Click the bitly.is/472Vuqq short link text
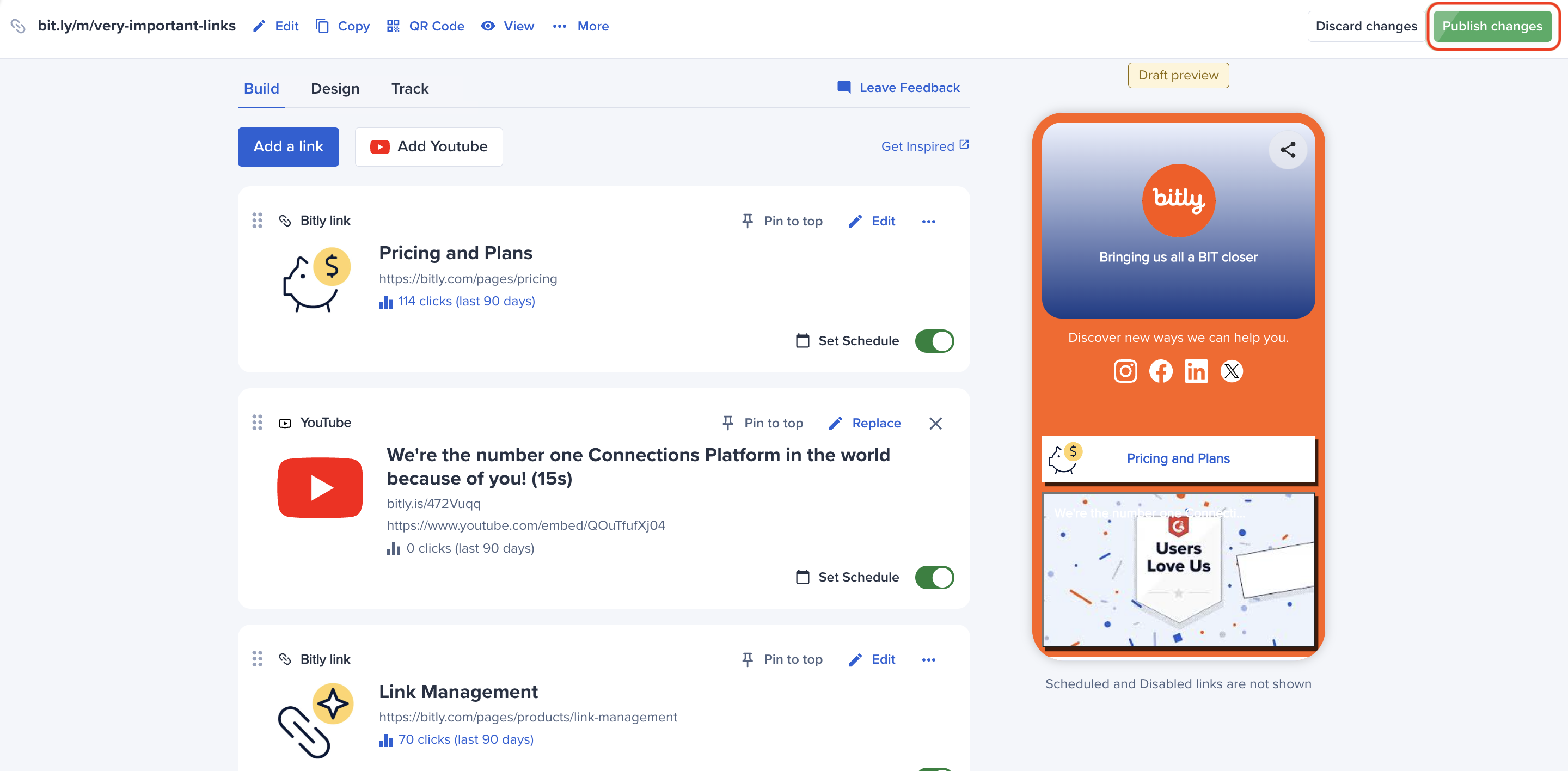The width and height of the screenshot is (1568, 771). point(433,504)
